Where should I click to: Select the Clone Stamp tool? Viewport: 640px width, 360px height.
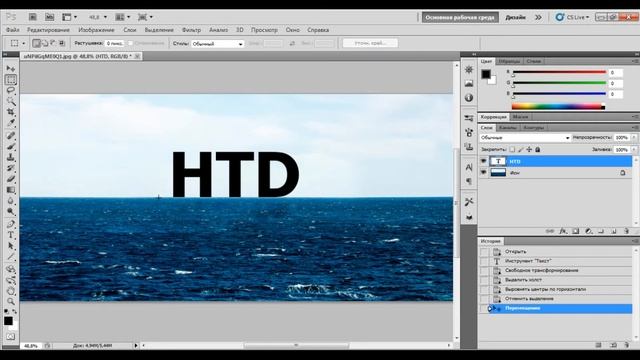pyautogui.click(x=11, y=158)
